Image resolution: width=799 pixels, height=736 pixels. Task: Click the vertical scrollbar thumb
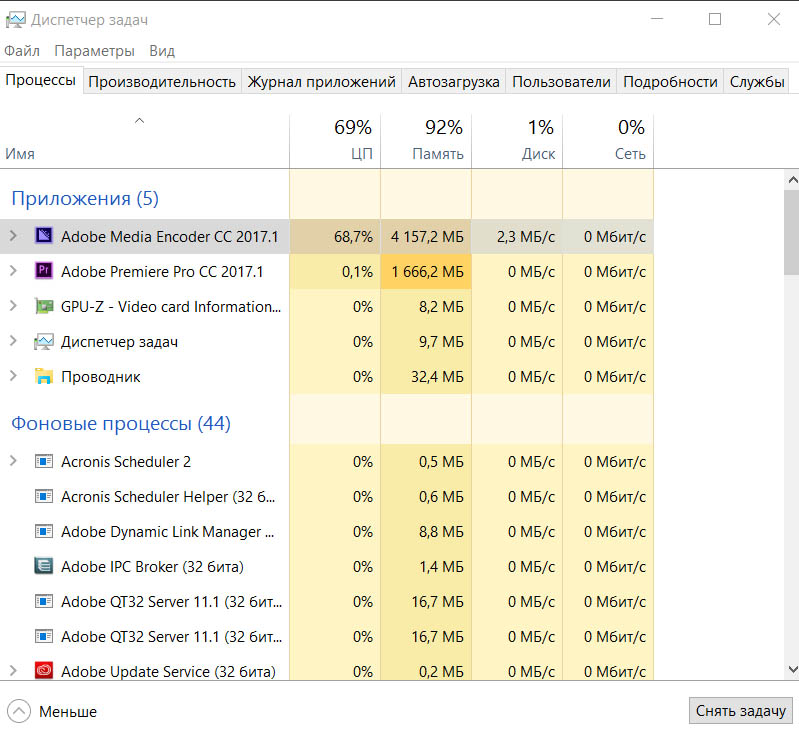click(x=792, y=232)
